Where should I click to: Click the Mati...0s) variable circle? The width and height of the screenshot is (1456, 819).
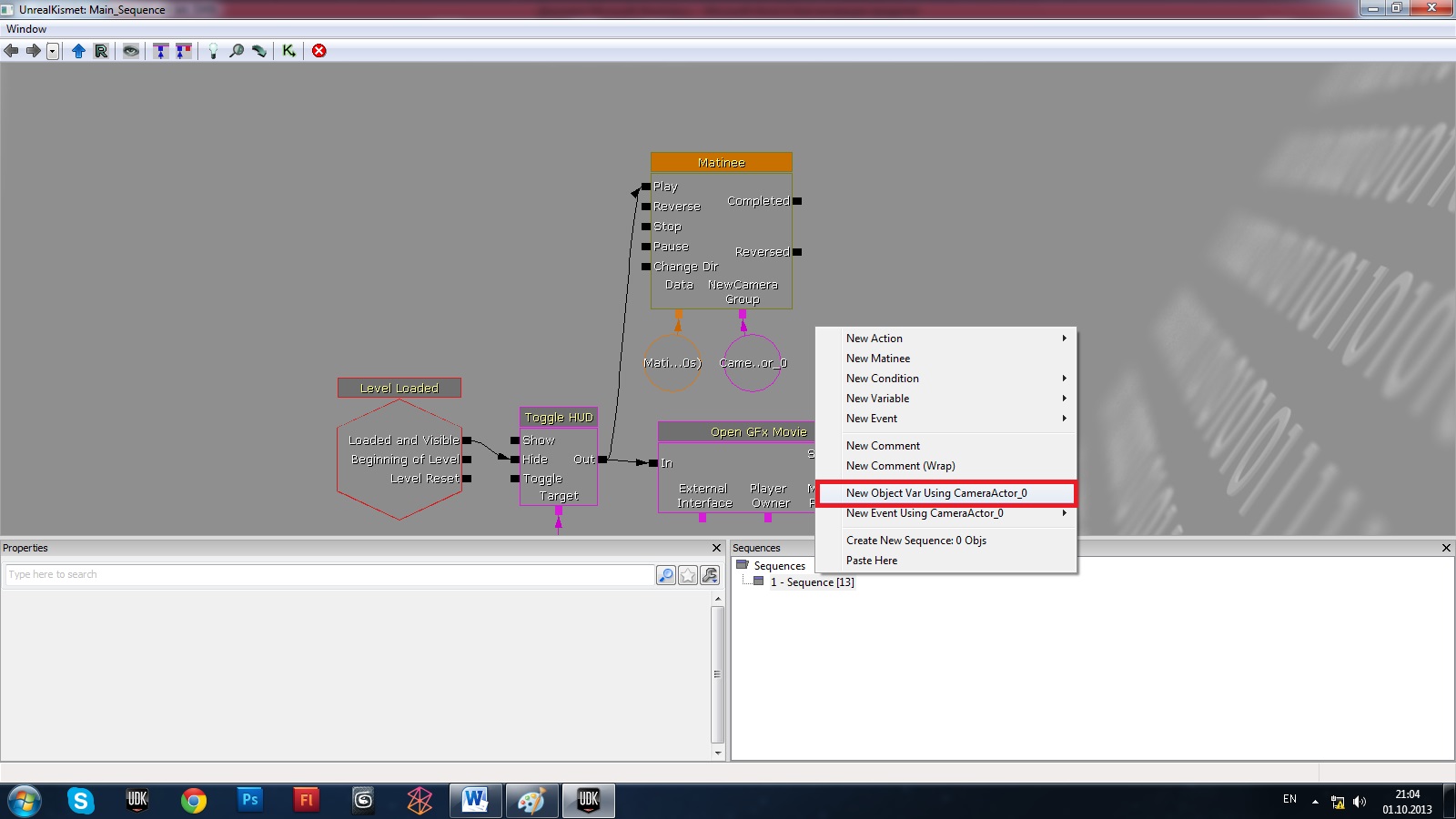coord(672,363)
